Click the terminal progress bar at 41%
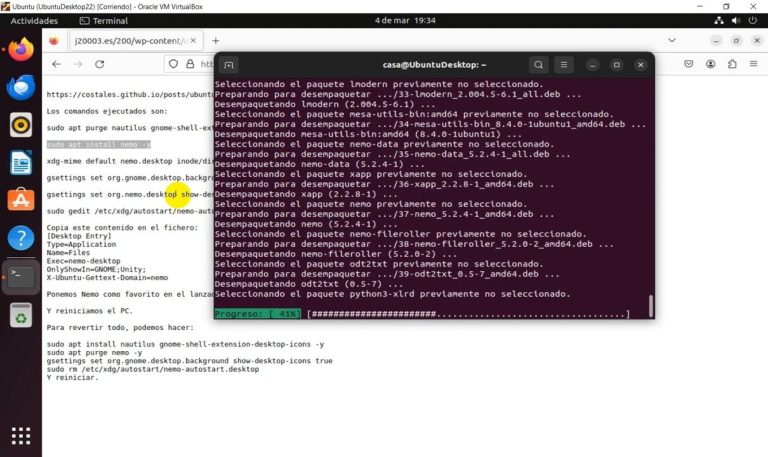Image resolution: width=768 pixels, height=457 pixels. (x=421, y=314)
